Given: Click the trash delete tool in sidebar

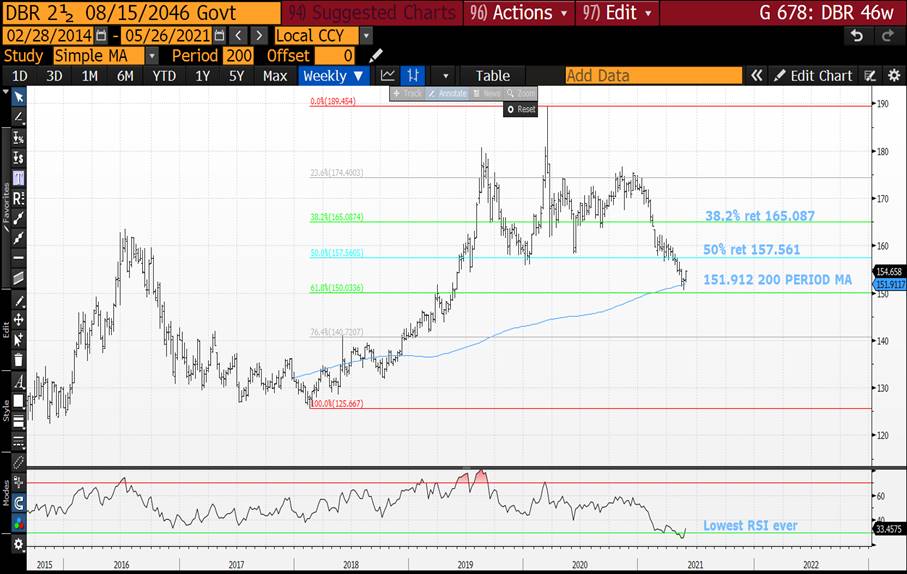Looking at the screenshot, I should click(x=18, y=360).
